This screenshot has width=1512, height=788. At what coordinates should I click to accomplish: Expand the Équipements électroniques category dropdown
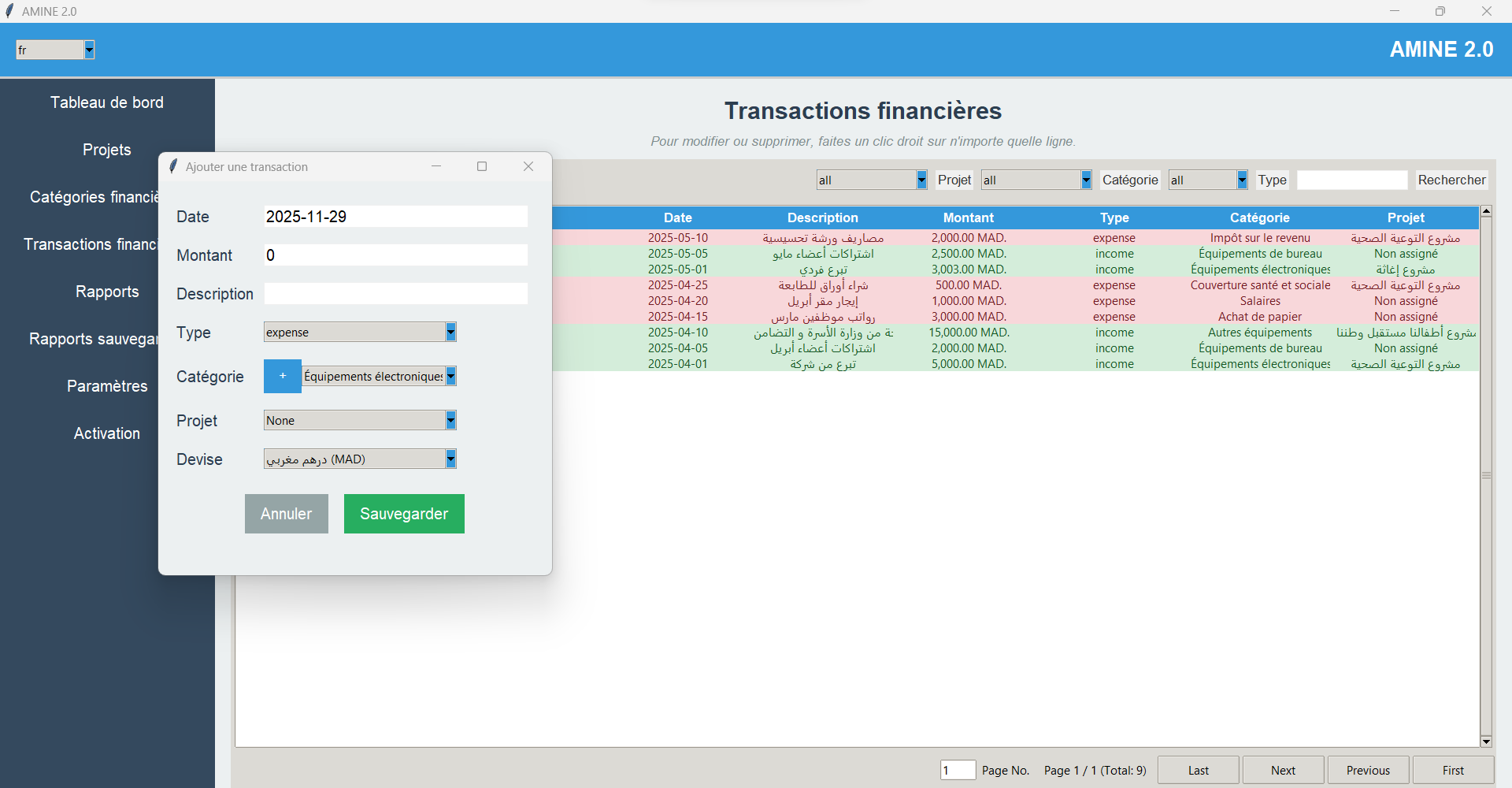tap(449, 376)
